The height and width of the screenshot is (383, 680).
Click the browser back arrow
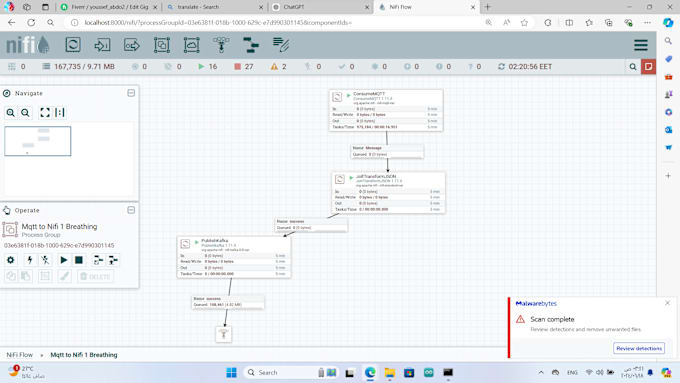point(12,23)
